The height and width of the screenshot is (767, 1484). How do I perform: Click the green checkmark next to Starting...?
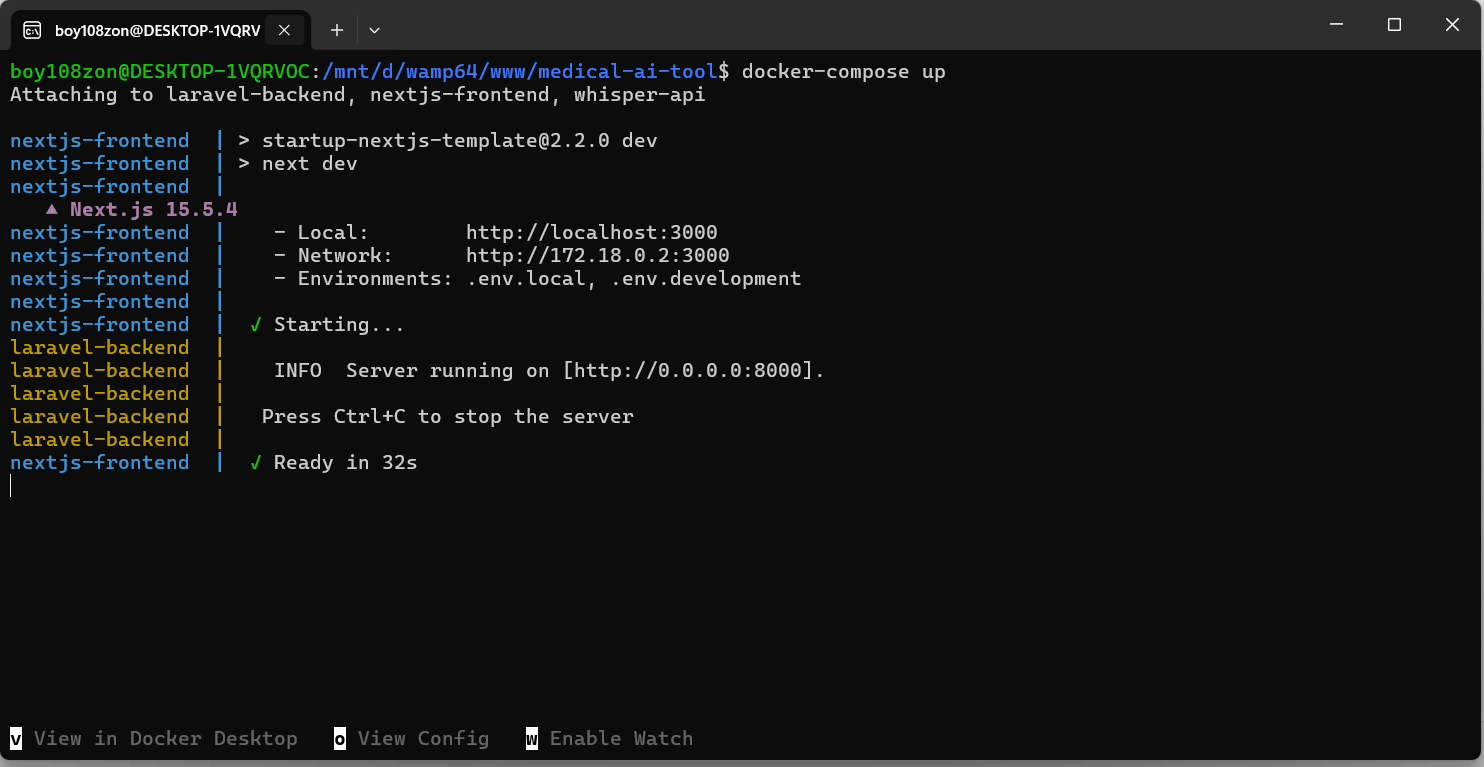(255, 324)
